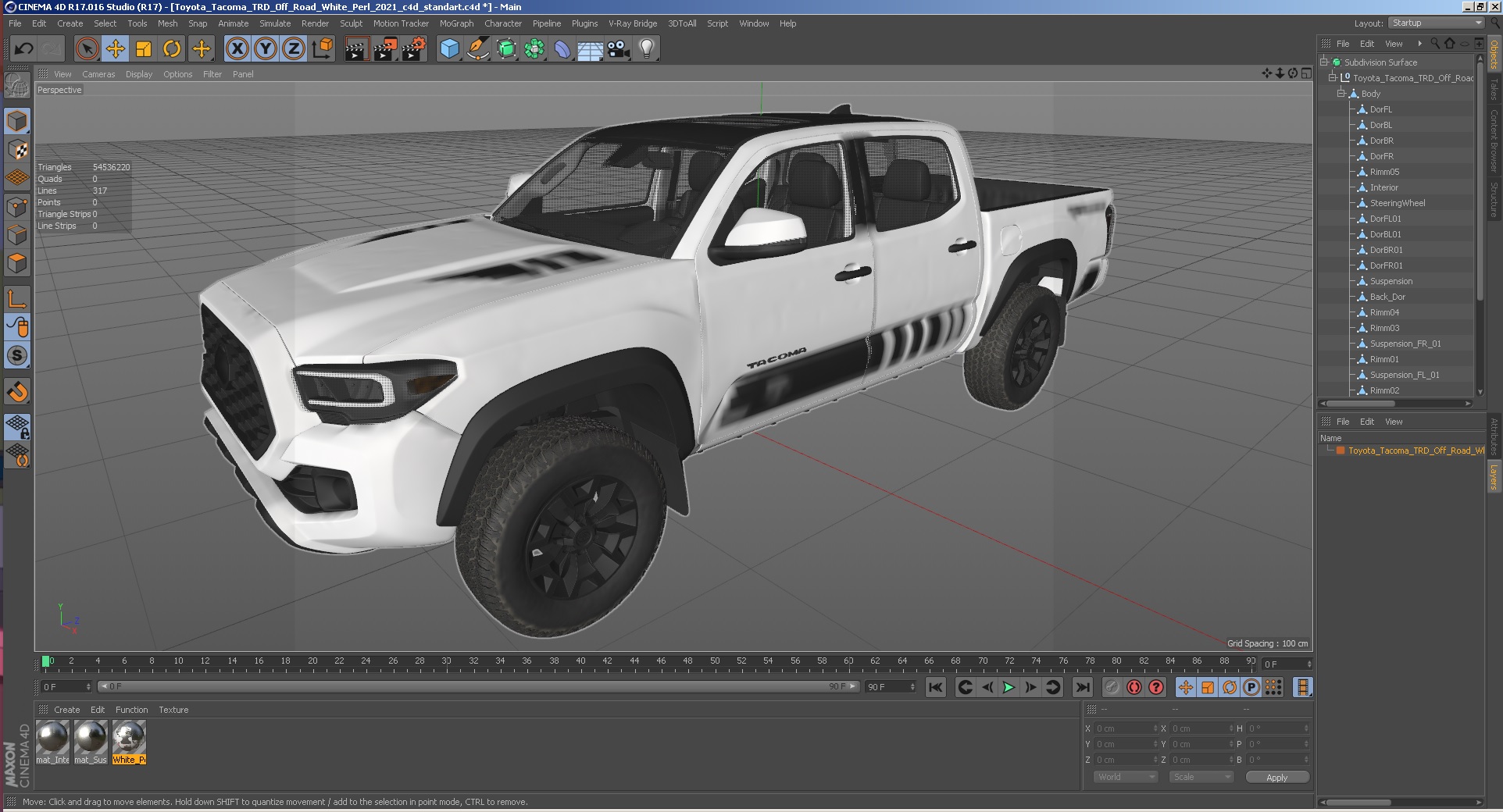Screen dimensions: 1503x812
Task: Open the File menu
Action: tap(15, 23)
